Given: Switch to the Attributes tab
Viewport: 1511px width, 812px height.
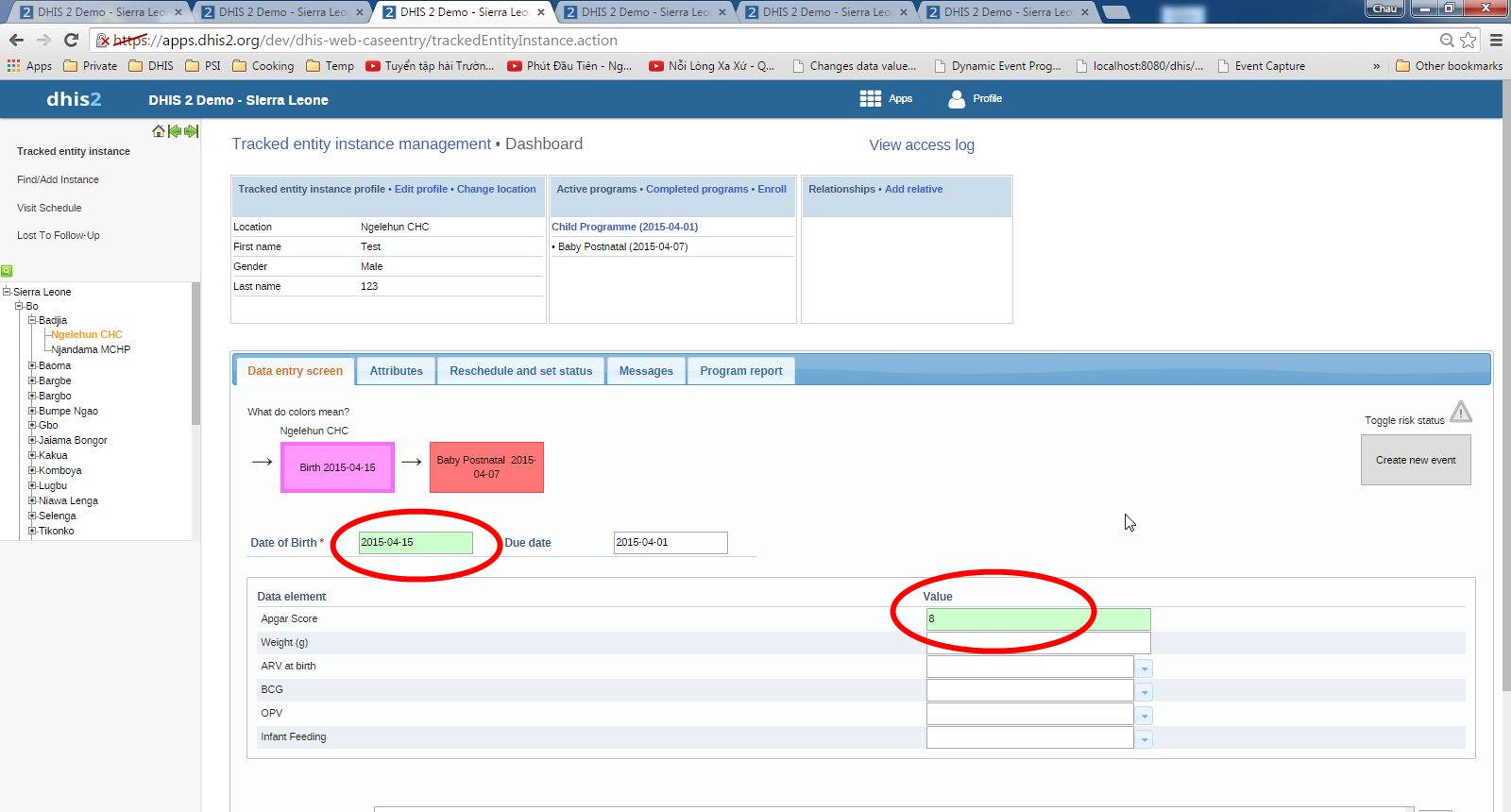Looking at the screenshot, I should tap(396, 371).
